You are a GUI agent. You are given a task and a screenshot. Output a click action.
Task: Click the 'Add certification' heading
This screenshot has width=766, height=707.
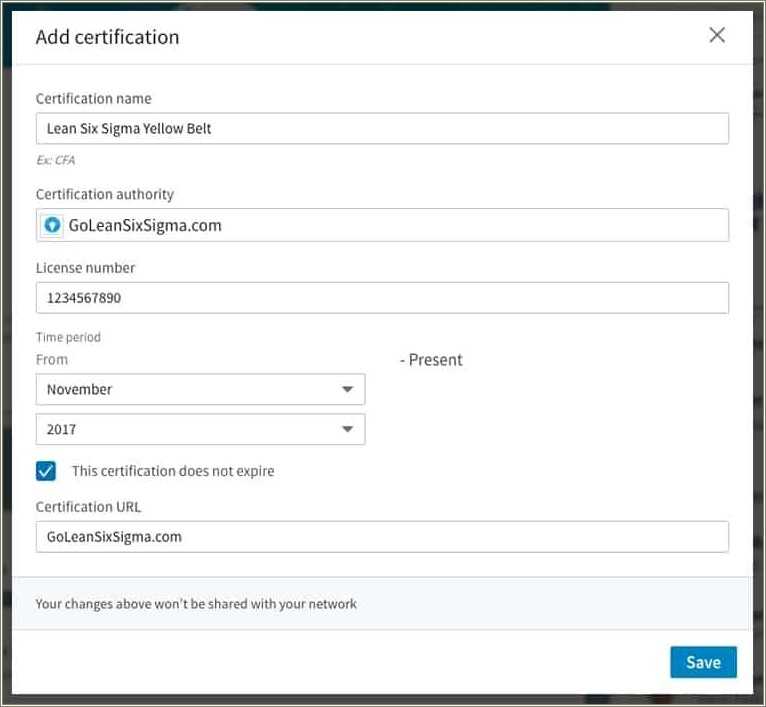pyautogui.click(x=107, y=37)
